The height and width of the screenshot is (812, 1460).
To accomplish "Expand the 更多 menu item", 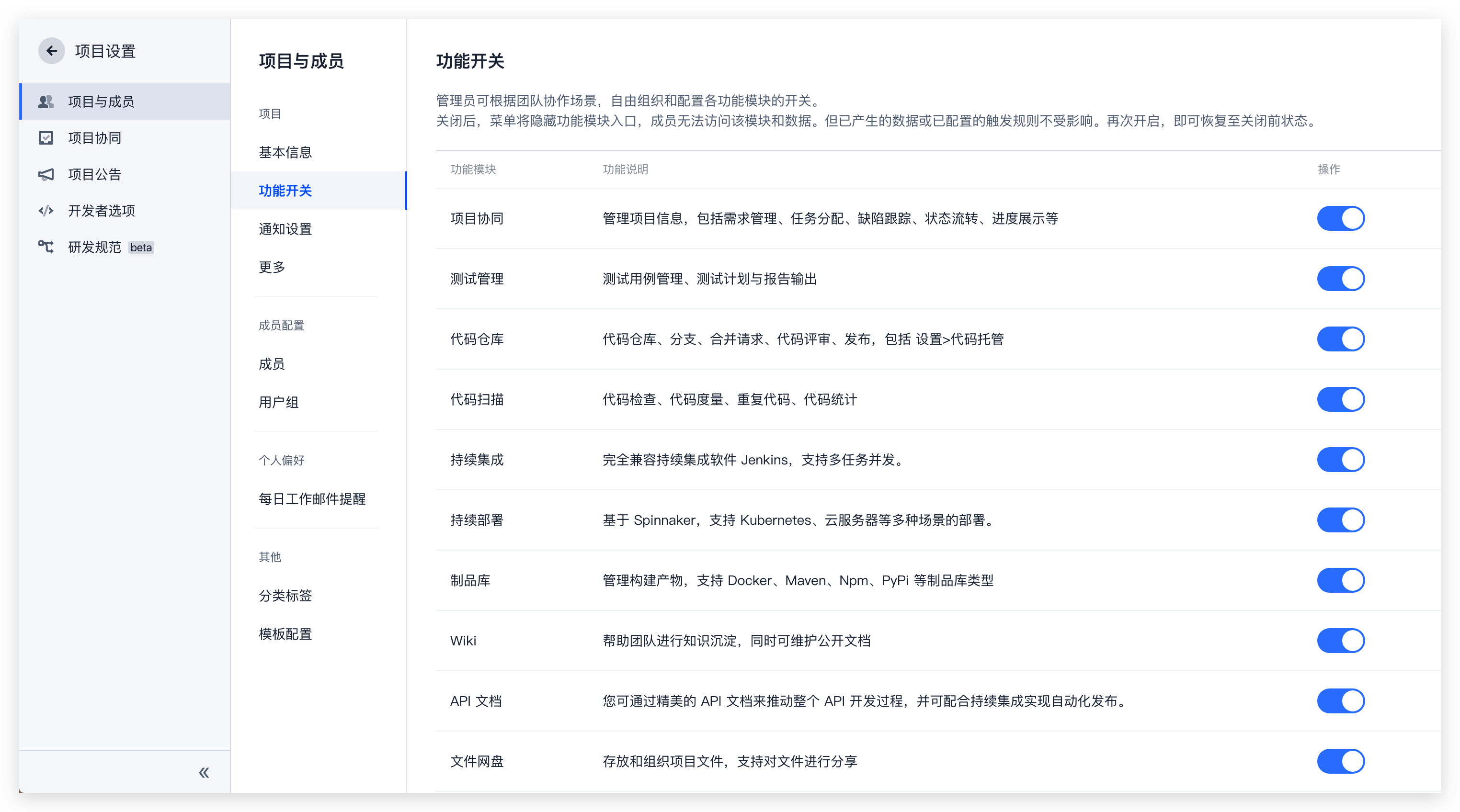I will click(x=272, y=267).
